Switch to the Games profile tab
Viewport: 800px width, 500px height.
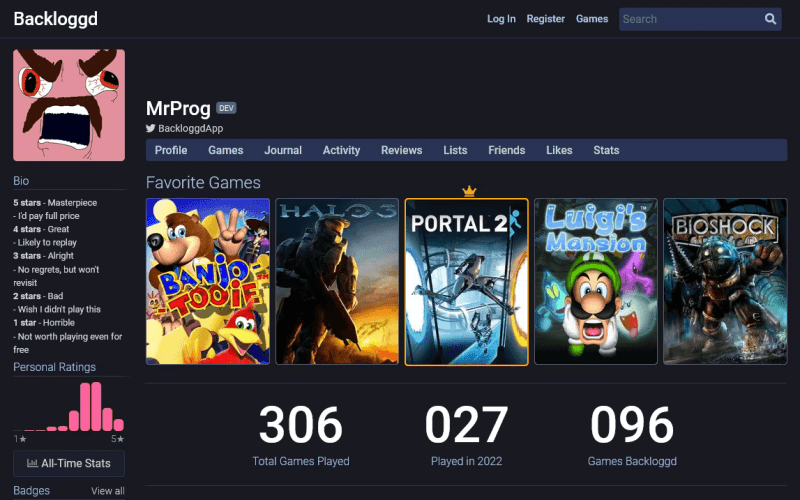click(x=226, y=150)
